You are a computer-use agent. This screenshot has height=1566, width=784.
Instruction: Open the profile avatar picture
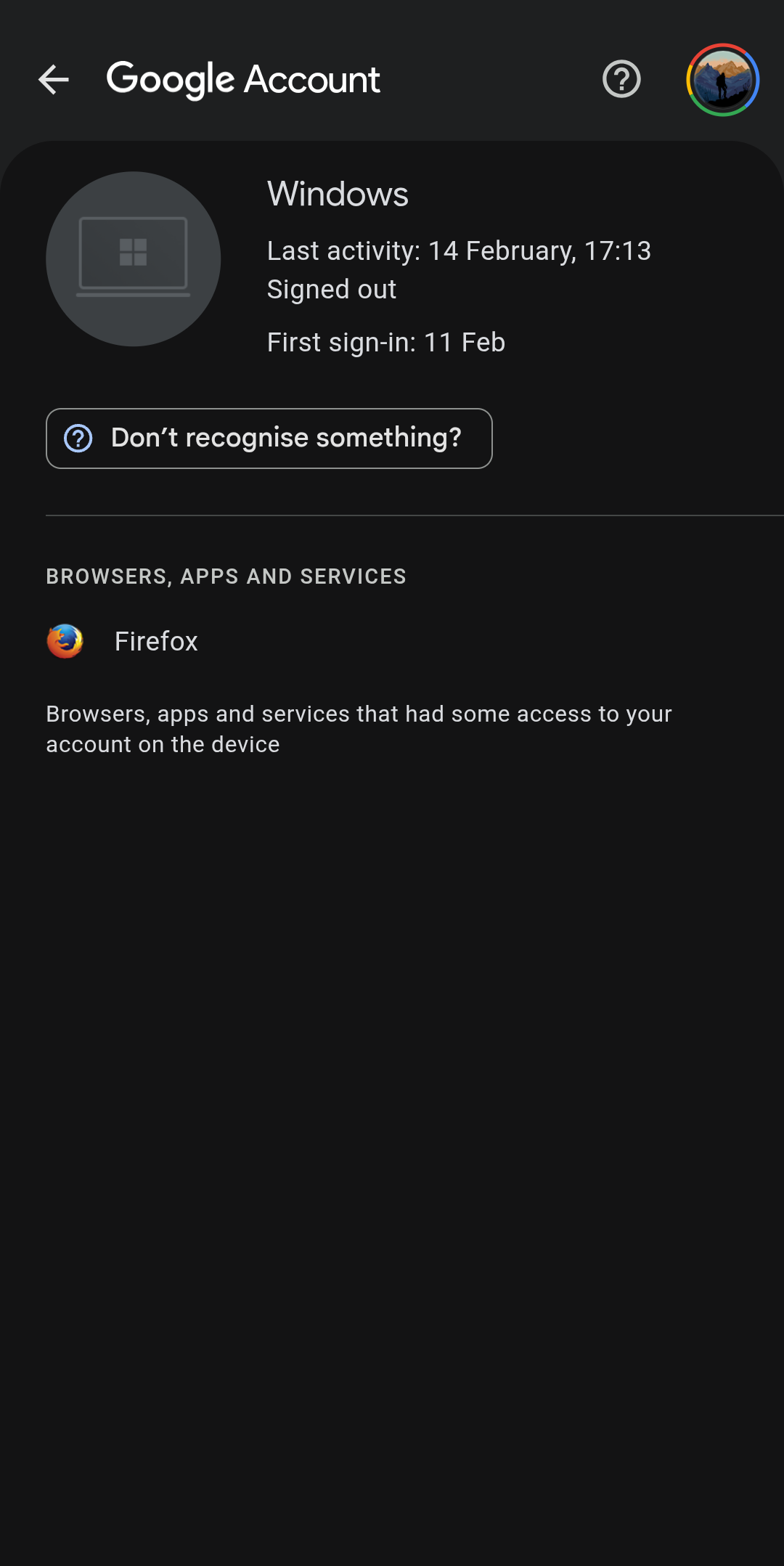point(722,80)
